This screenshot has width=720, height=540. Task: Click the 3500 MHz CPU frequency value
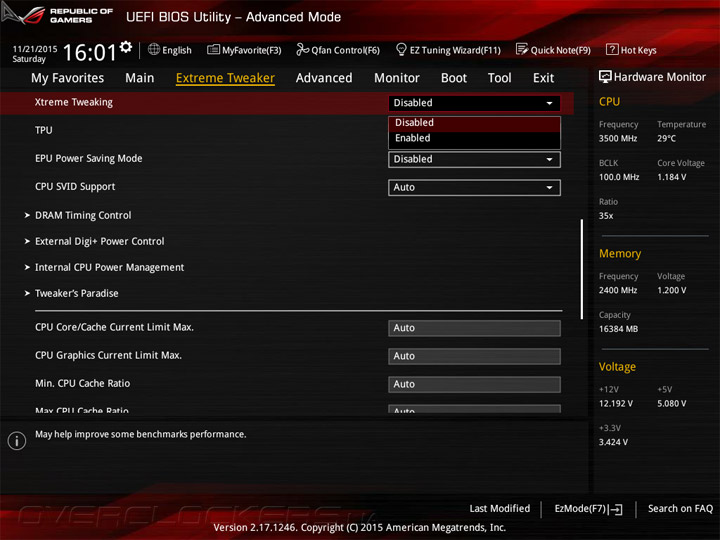618,139
